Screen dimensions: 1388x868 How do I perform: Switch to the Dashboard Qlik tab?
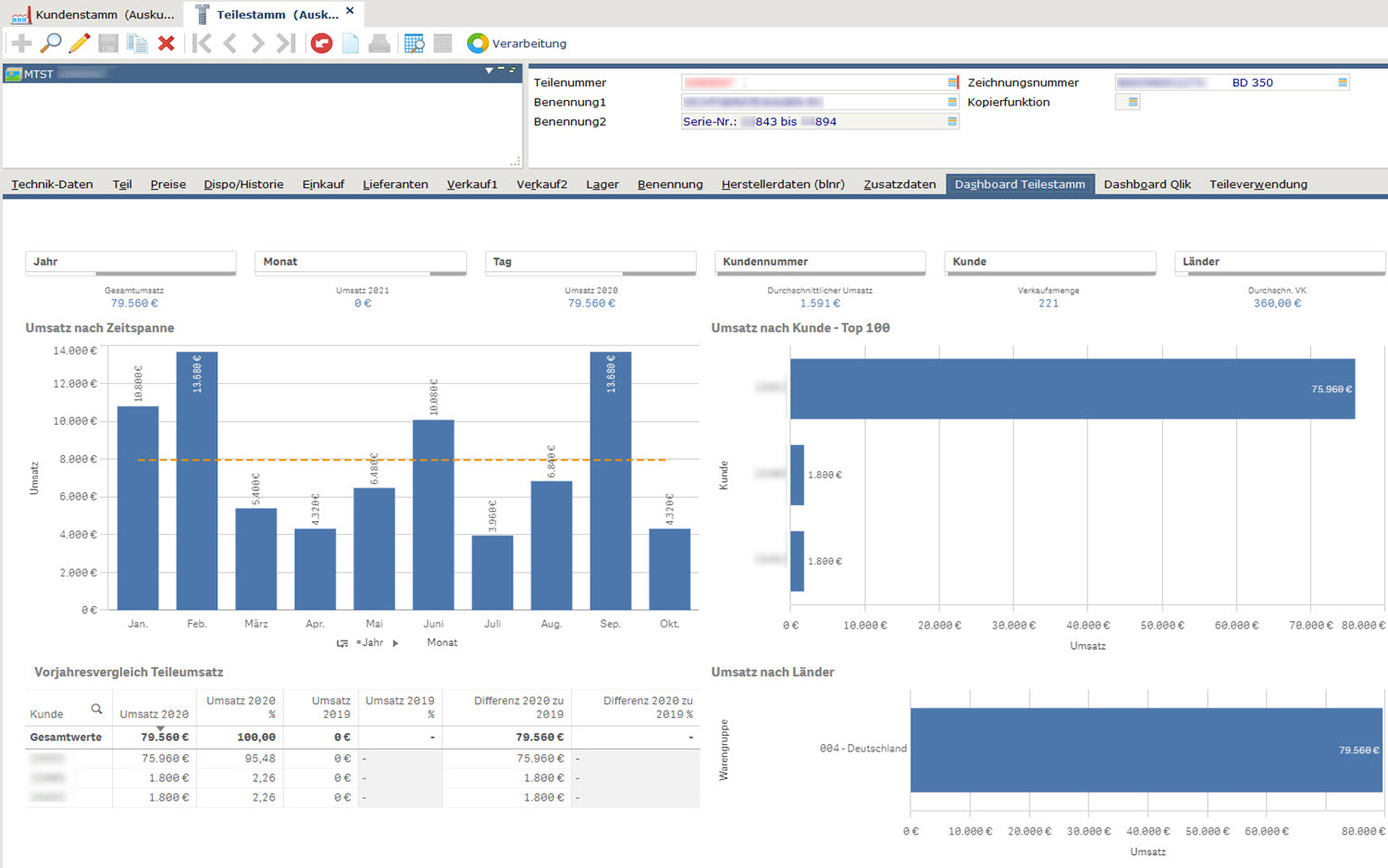point(1146,184)
